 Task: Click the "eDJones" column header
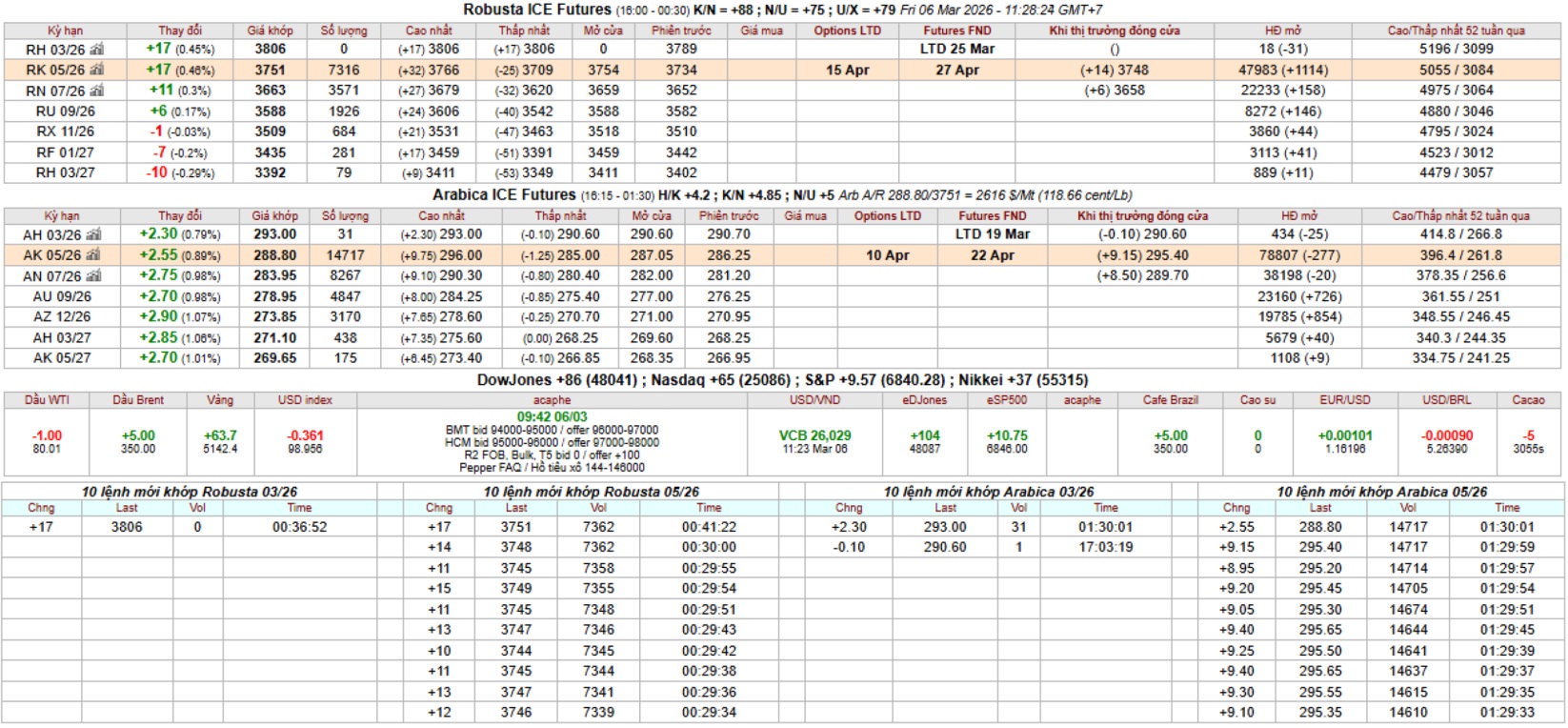pyautogui.click(x=925, y=400)
